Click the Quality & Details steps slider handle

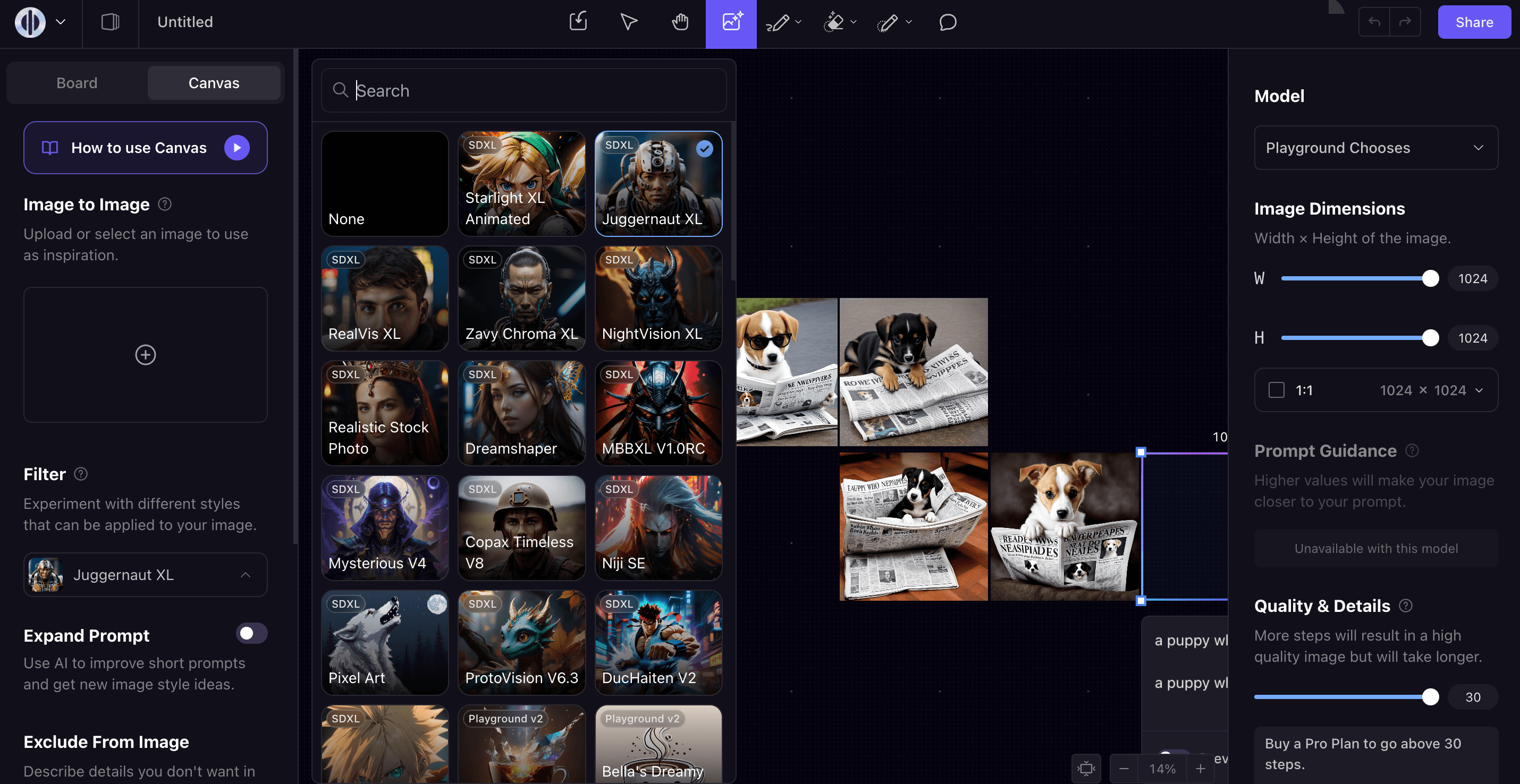click(1430, 697)
